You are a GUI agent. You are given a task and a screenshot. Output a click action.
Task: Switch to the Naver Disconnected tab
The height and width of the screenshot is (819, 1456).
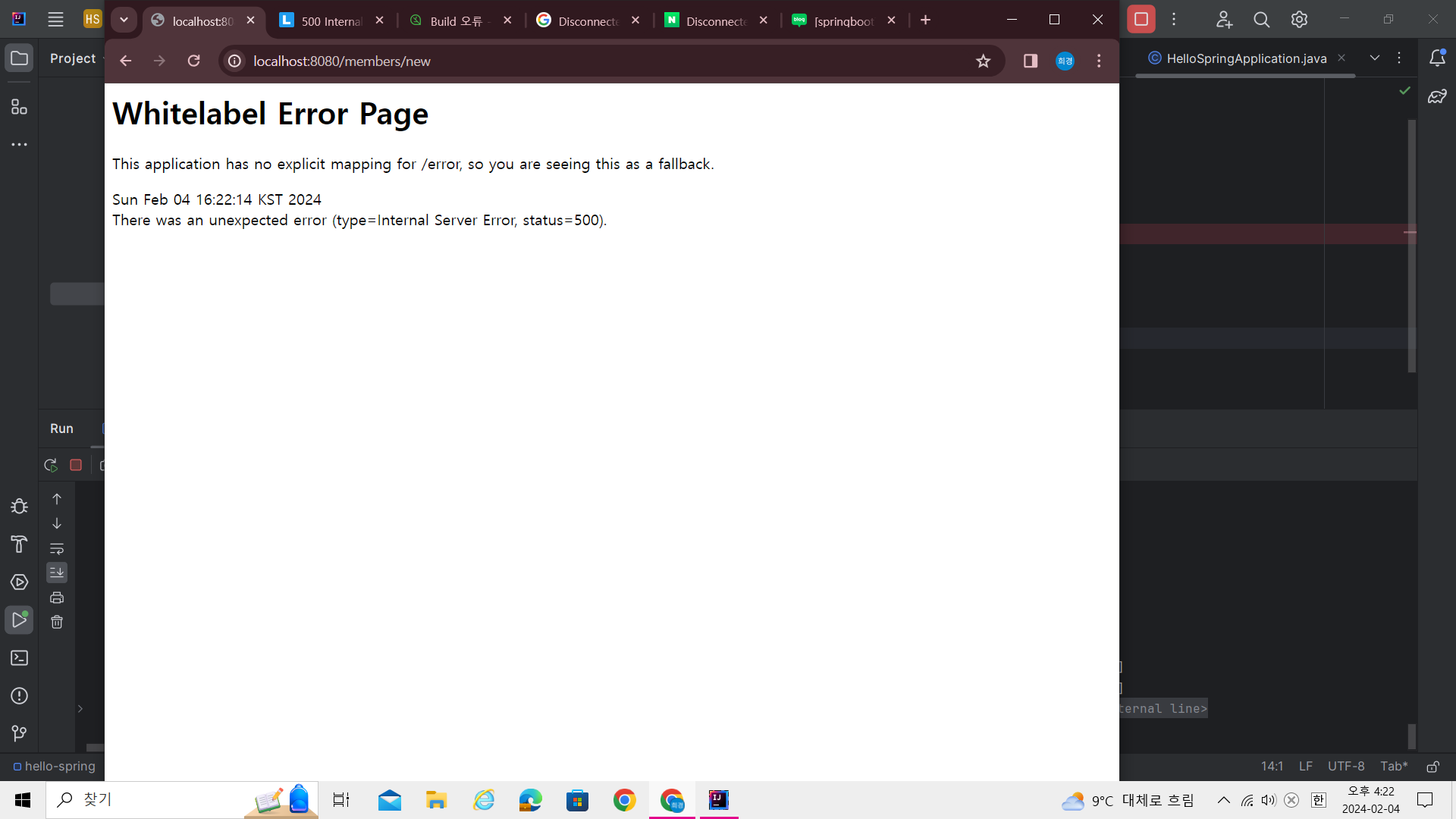pyautogui.click(x=716, y=21)
